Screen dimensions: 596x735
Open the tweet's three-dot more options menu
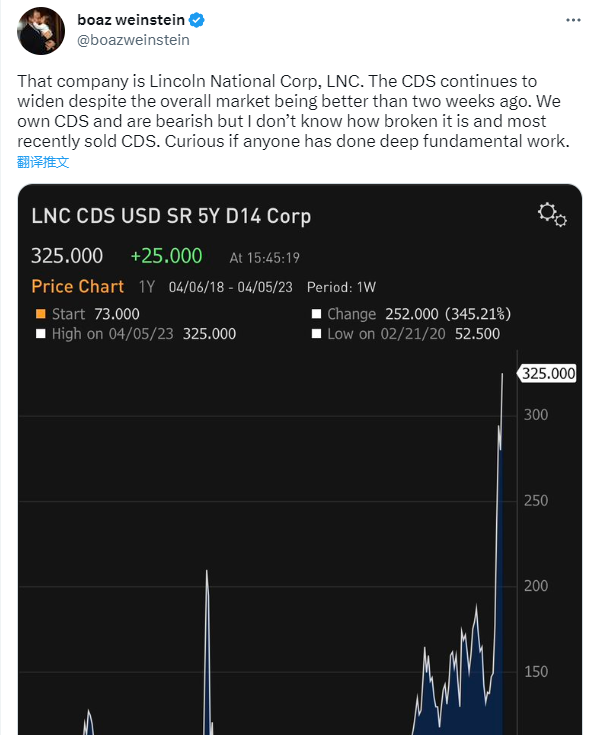573,20
